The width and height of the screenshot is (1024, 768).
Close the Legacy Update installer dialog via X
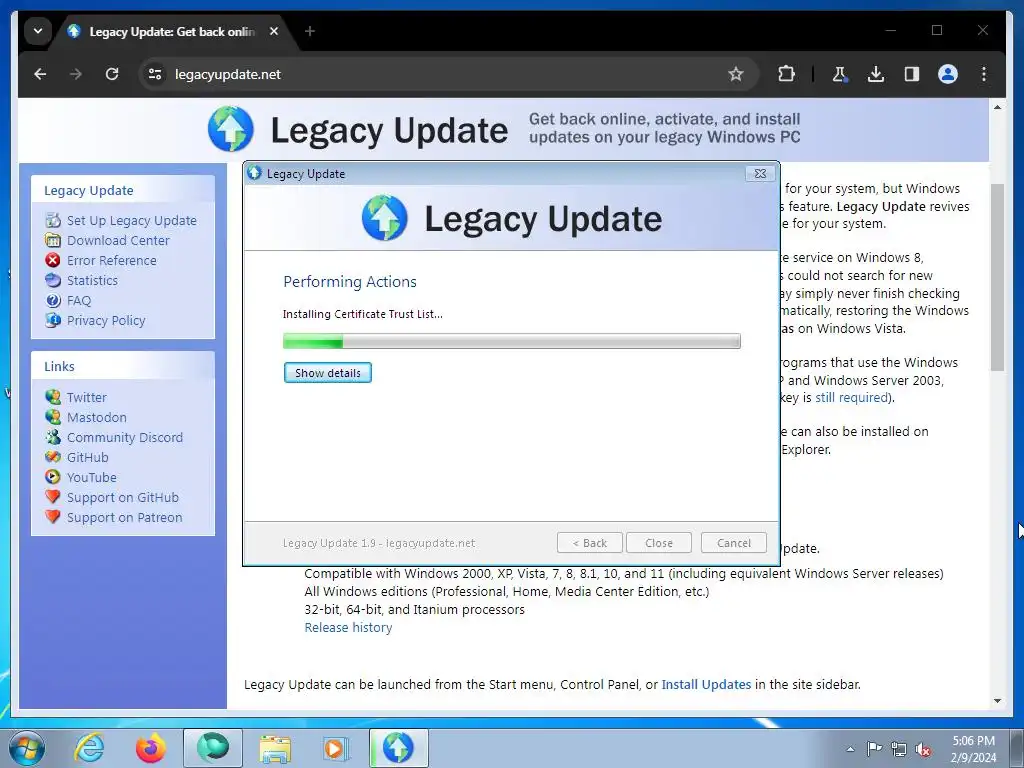(760, 174)
